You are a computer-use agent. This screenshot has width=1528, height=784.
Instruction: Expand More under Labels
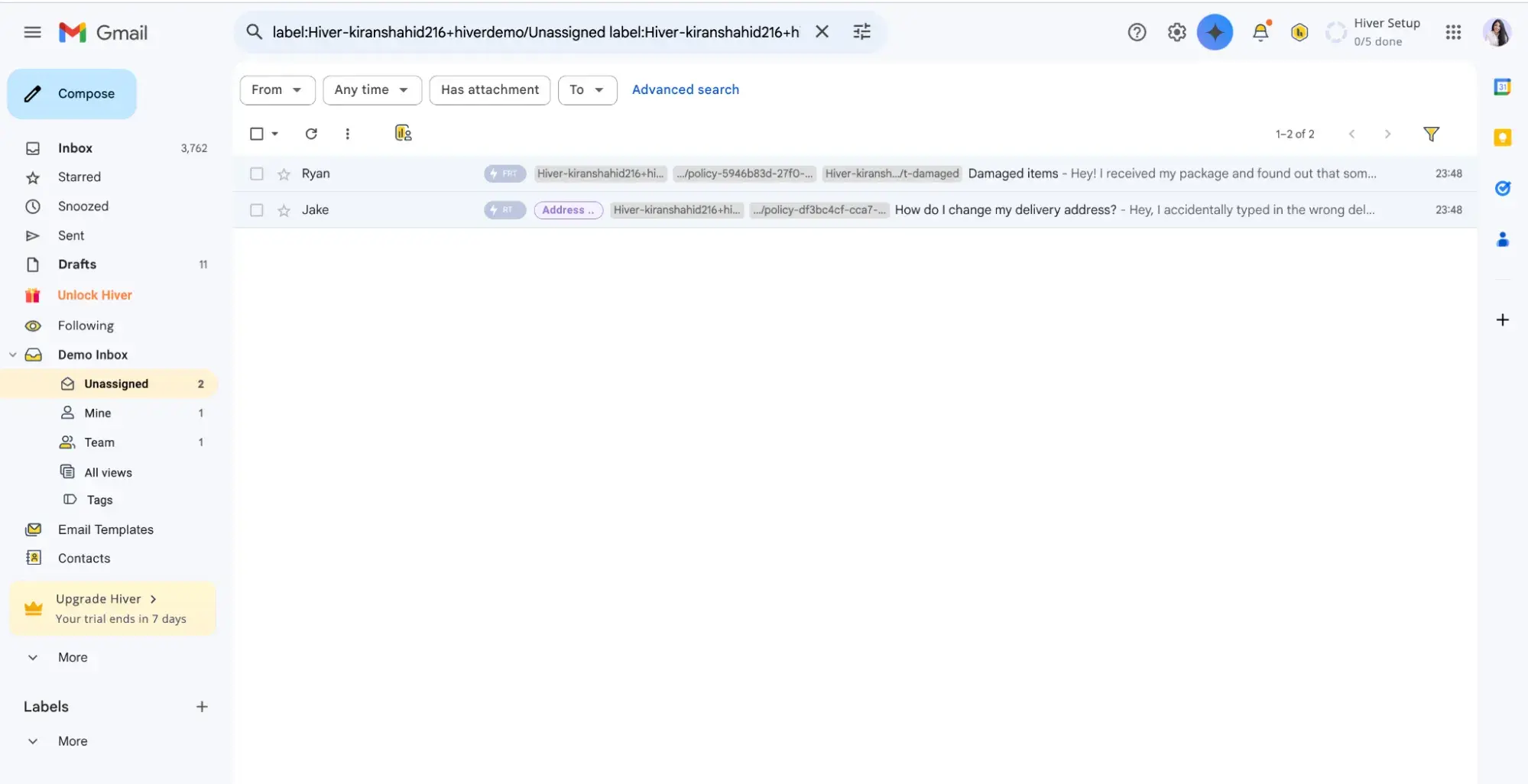73,741
